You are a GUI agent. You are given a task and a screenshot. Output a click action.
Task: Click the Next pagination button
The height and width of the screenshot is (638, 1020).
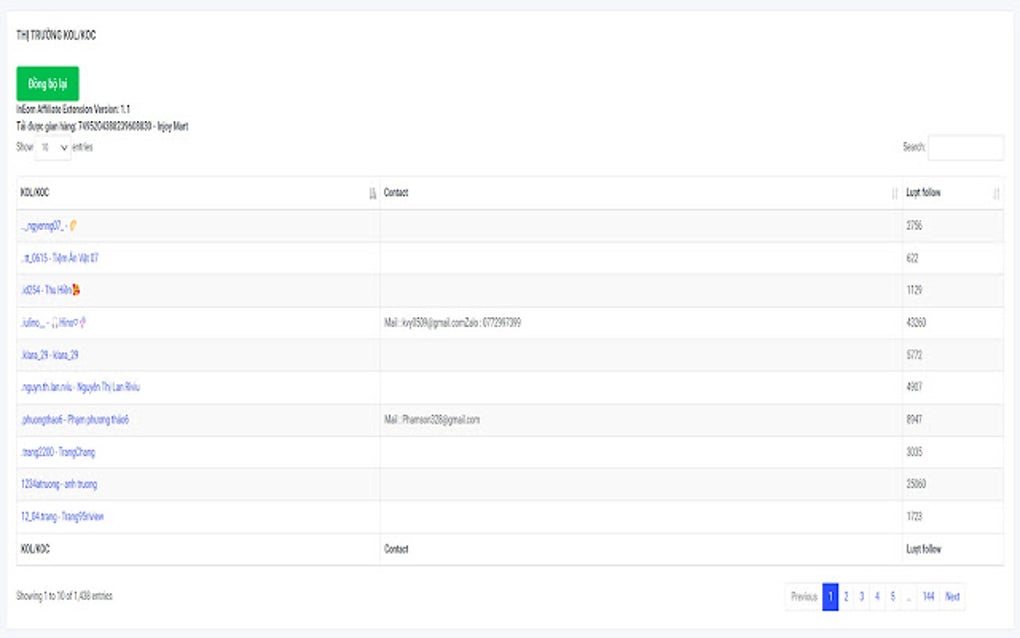(952, 596)
